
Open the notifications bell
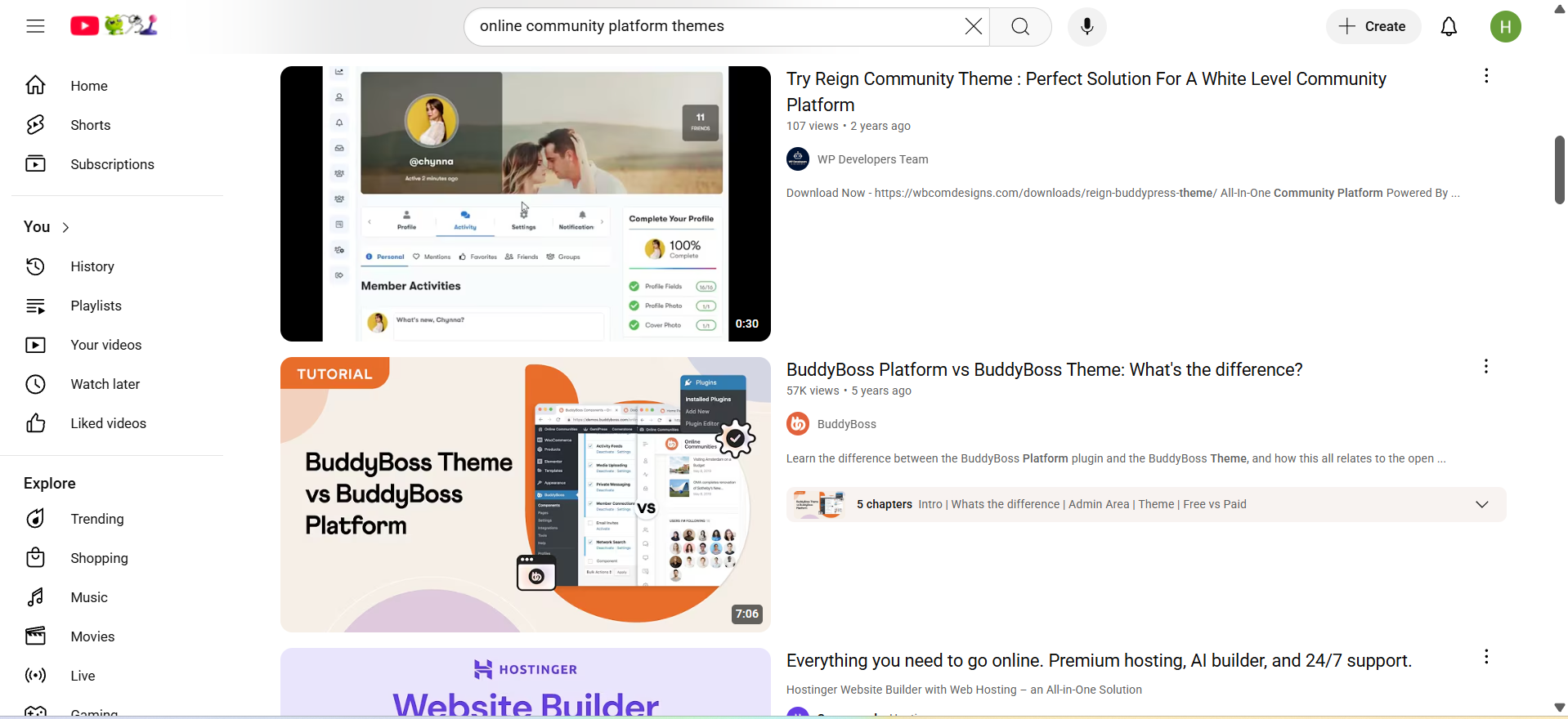[x=1449, y=27]
